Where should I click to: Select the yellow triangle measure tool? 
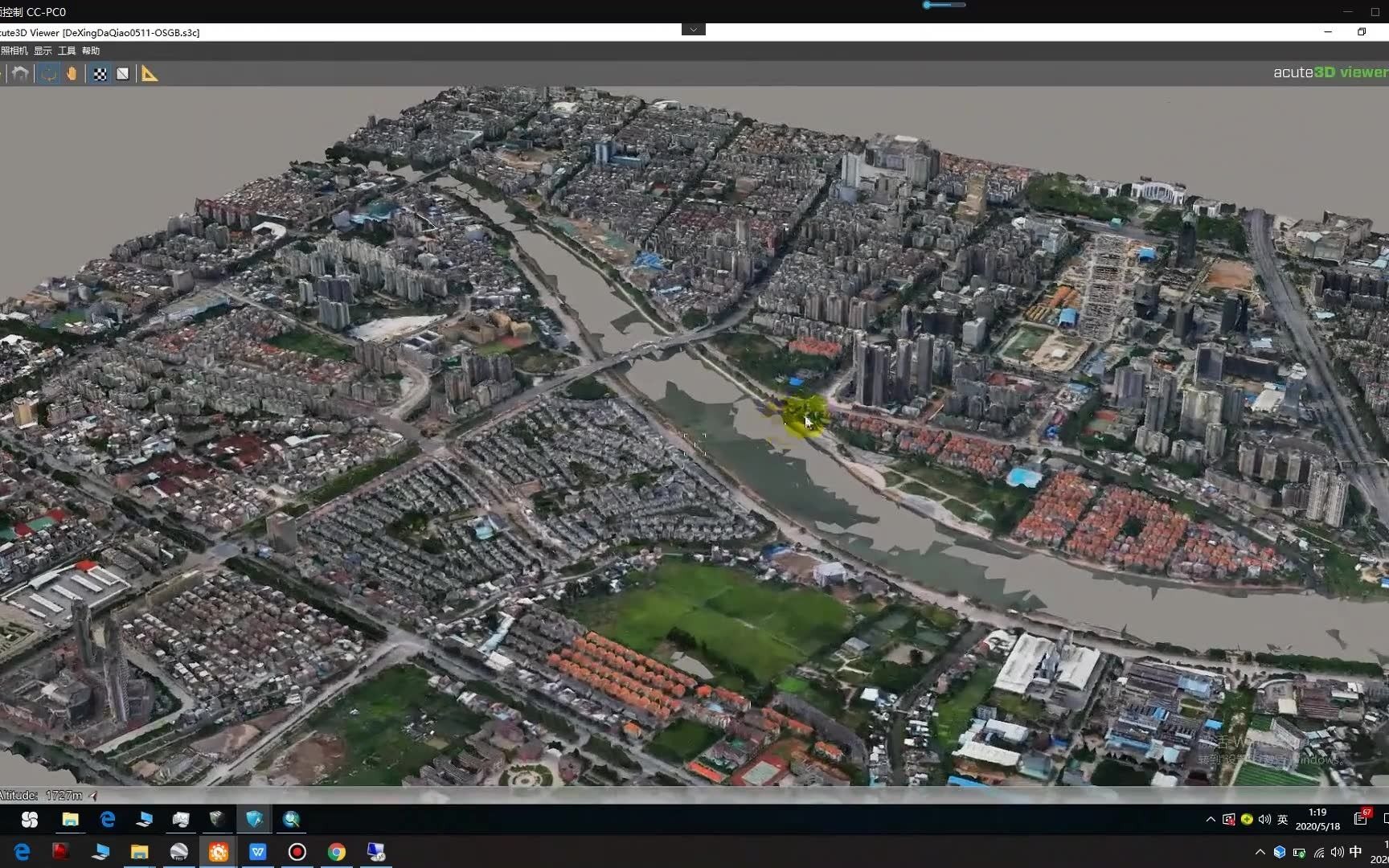(150, 74)
